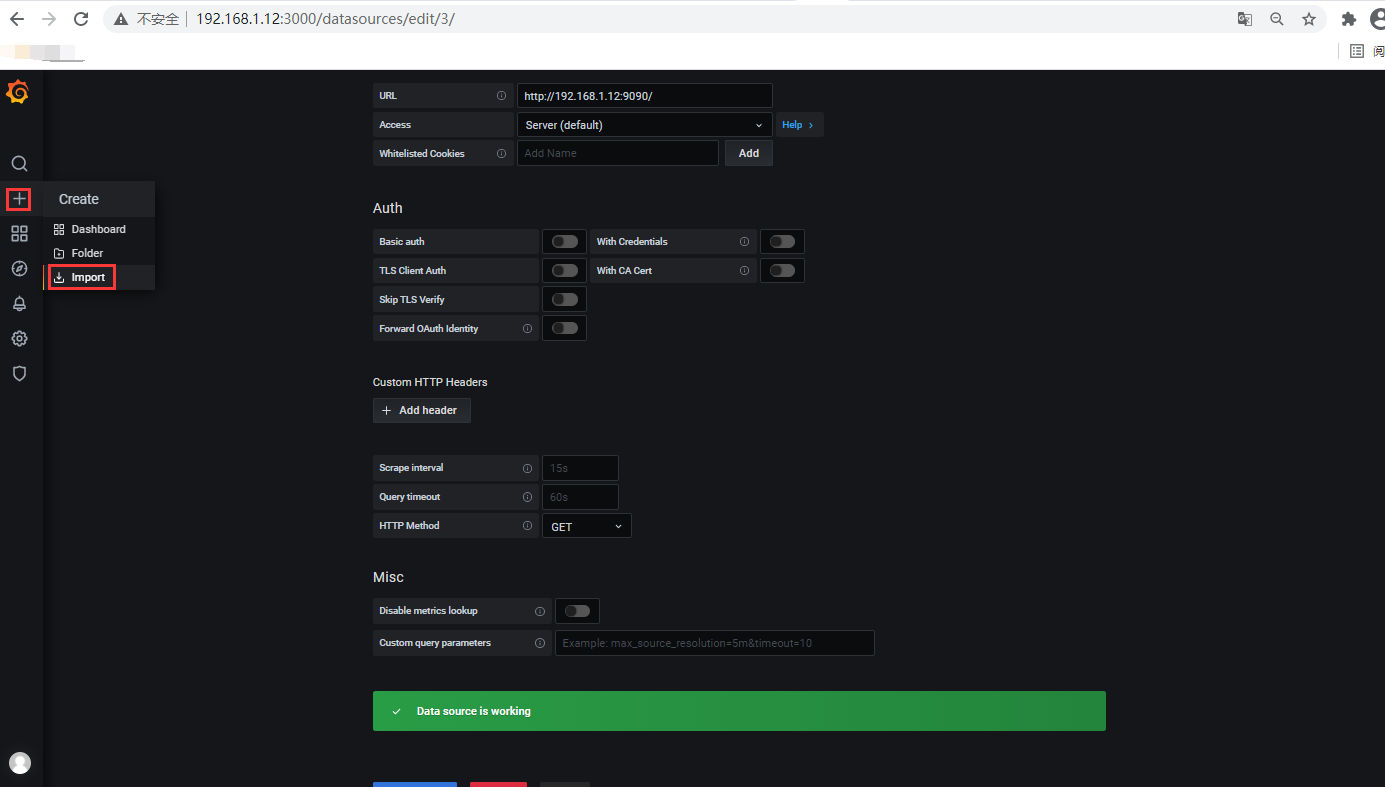
Task: Toggle Disable metrics lookup
Action: (x=577, y=610)
